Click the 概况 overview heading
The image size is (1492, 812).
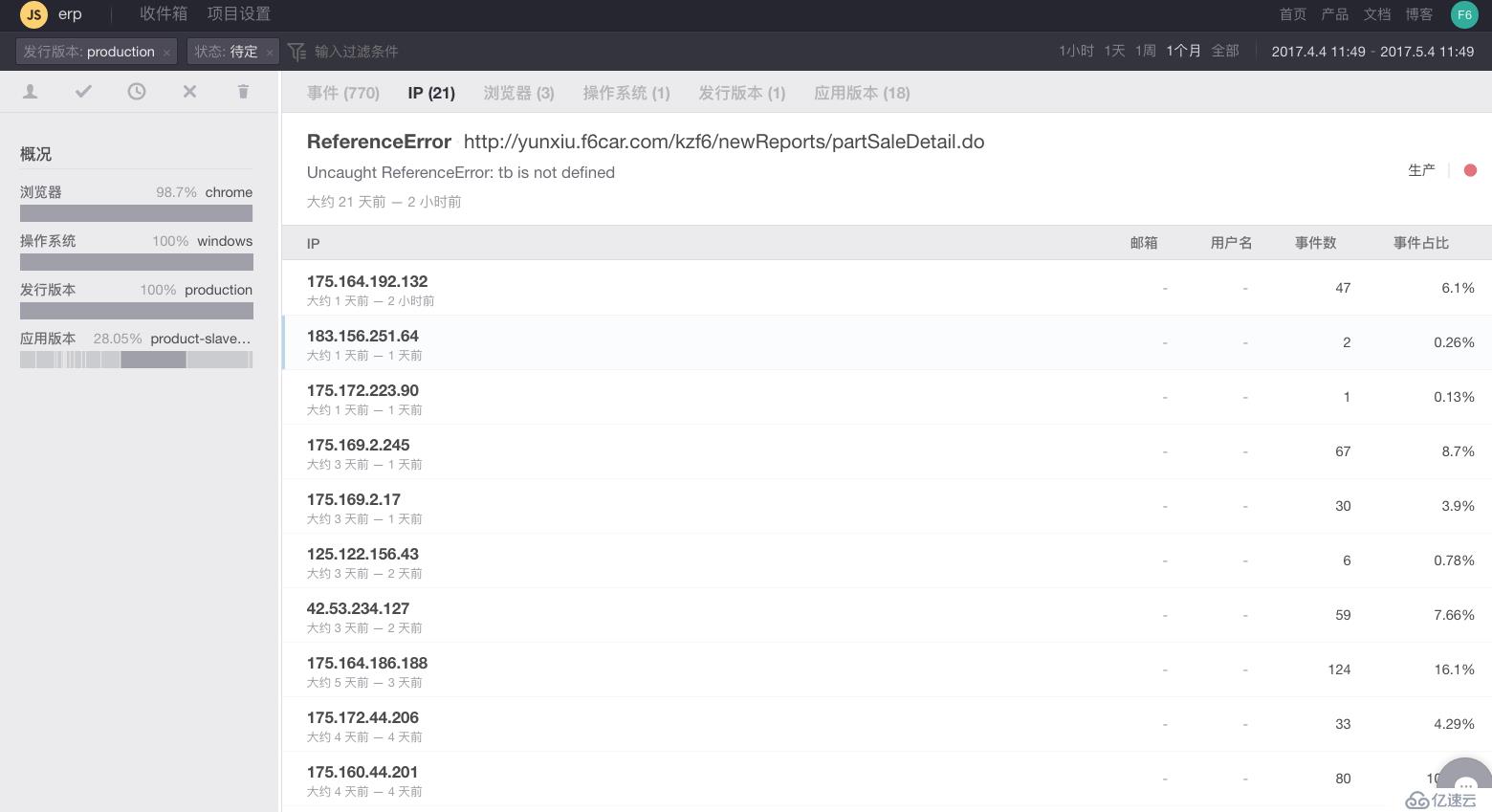coord(35,154)
